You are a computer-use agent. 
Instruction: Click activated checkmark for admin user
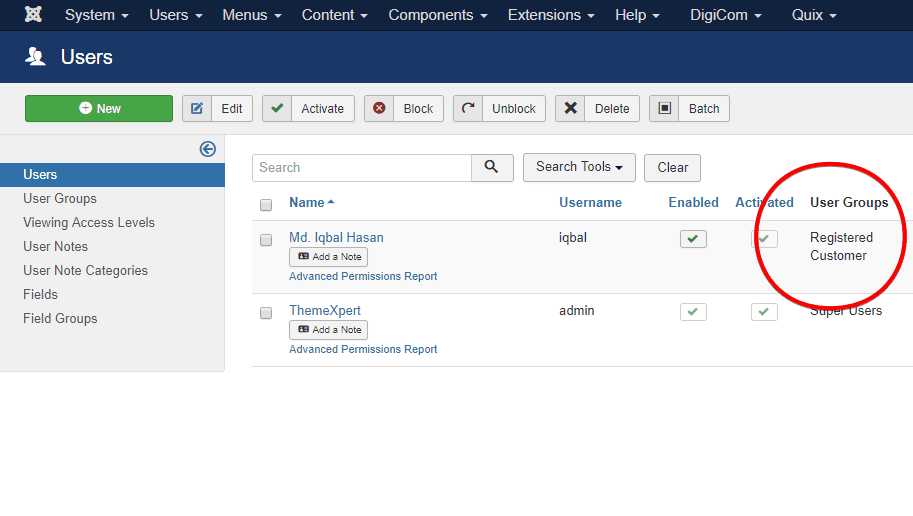click(764, 312)
